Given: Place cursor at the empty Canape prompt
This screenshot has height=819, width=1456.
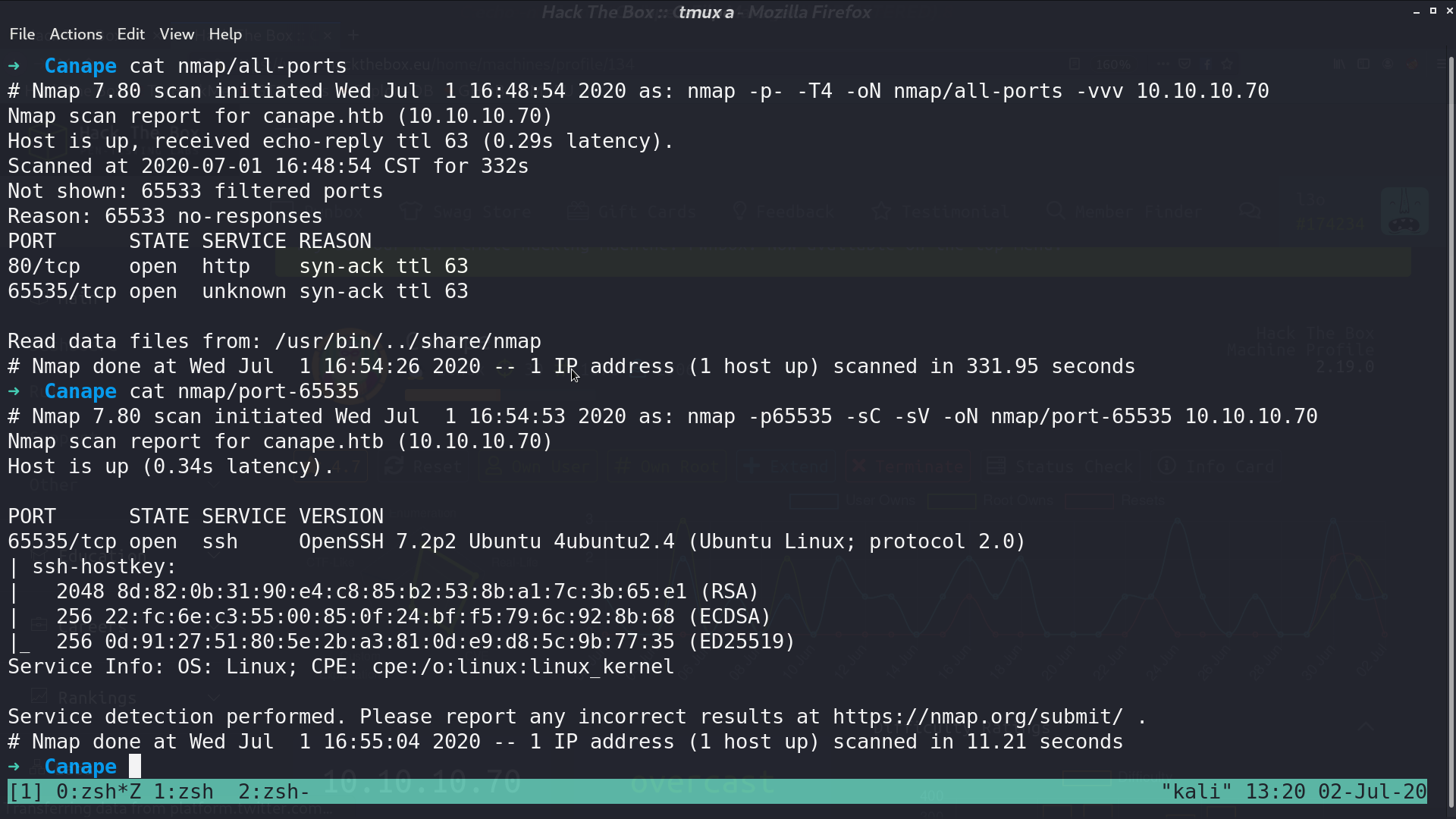Looking at the screenshot, I should pyautogui.click(x=135, y=767).
